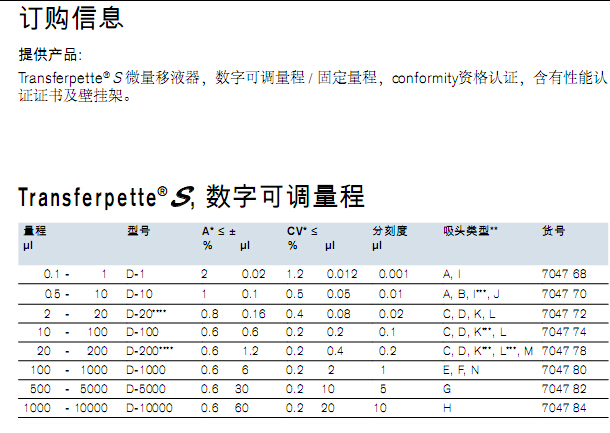Click item number 7047 74

click(x=564, y=332)
